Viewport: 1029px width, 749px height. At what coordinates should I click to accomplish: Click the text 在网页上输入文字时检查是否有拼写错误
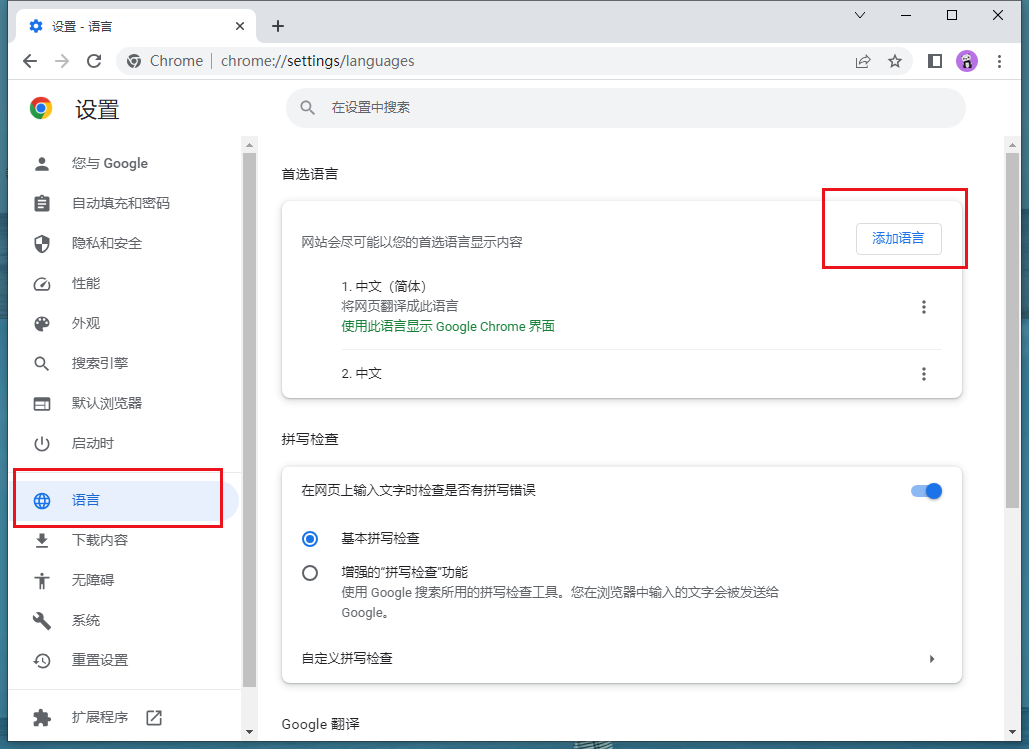tap(419, 490)
